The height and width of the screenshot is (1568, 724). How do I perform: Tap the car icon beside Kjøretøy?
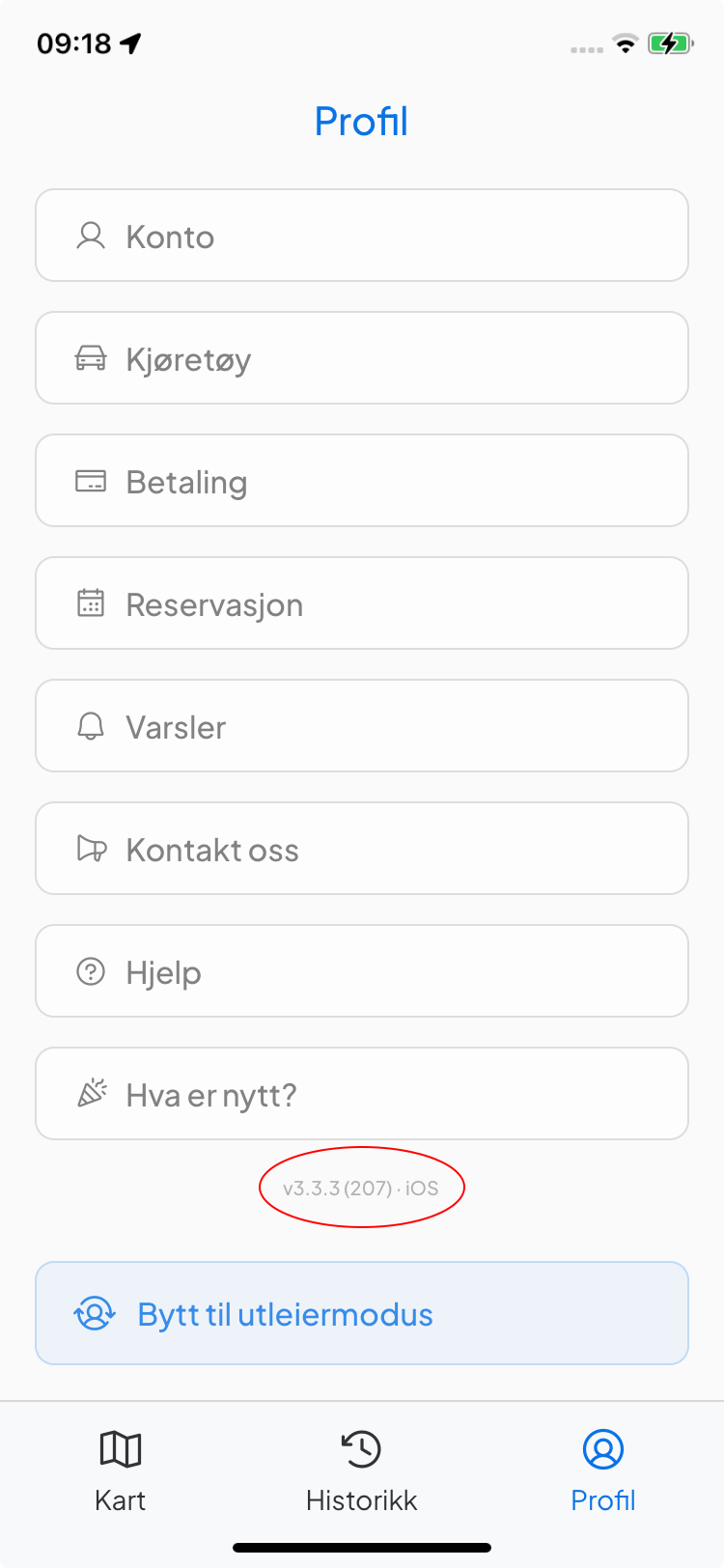click(x=91, y=358)
